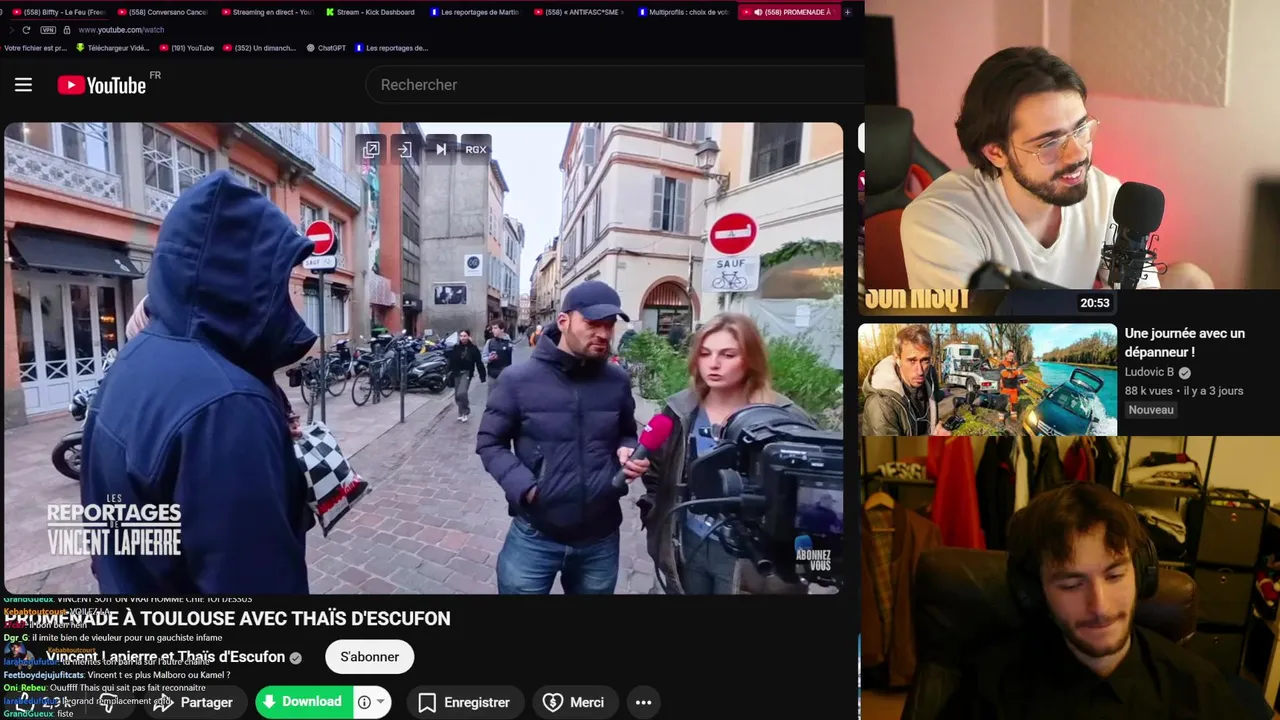Open the Download info dropdown arrow
The width and height of the screenshot is (1280, 720).
pyautogui.click(x=381, y=702)
